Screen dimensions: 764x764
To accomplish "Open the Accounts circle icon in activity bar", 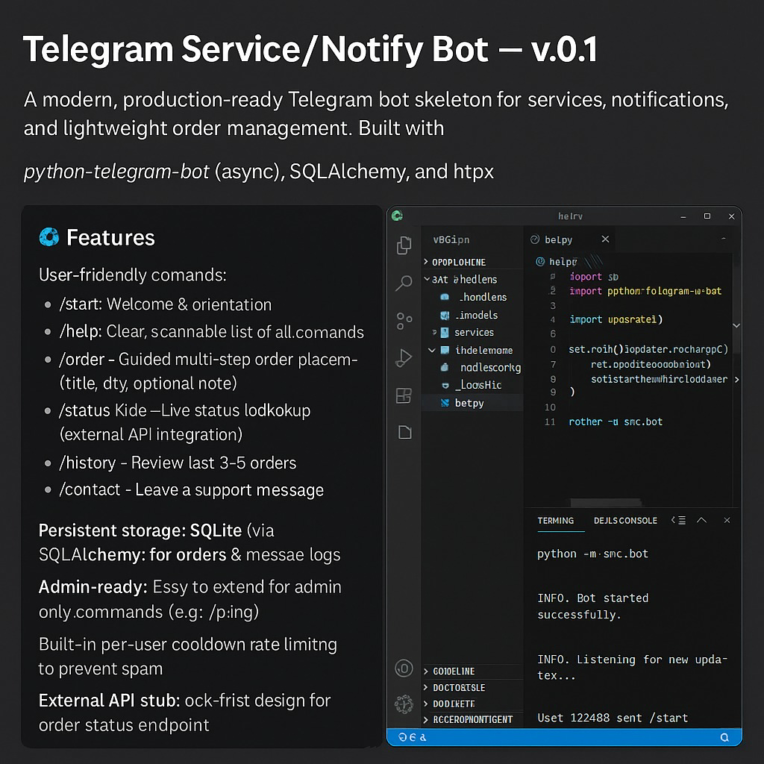I will click(404, 668).
